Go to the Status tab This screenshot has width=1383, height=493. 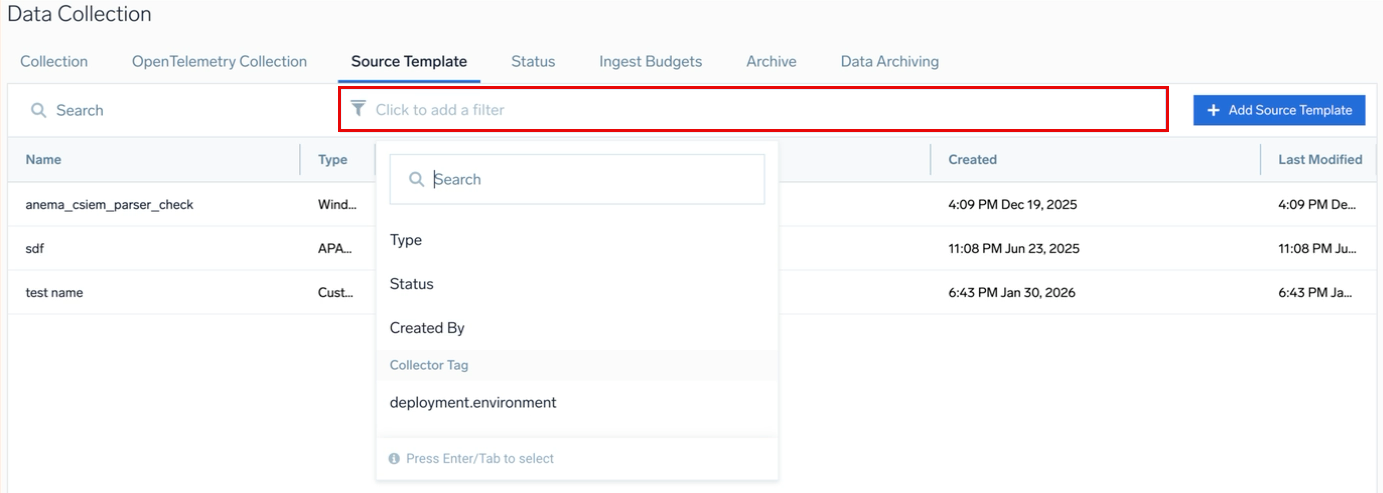coord(532,62)
